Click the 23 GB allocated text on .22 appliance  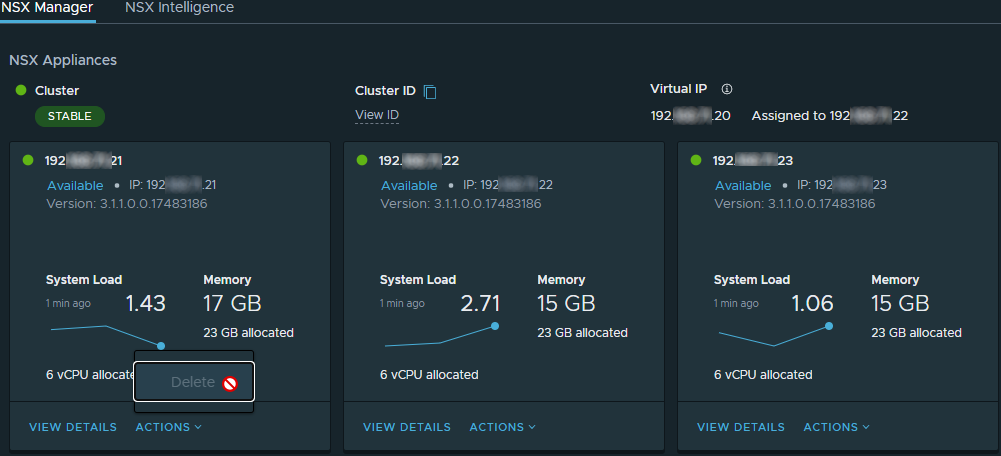[x=582, y=333]
